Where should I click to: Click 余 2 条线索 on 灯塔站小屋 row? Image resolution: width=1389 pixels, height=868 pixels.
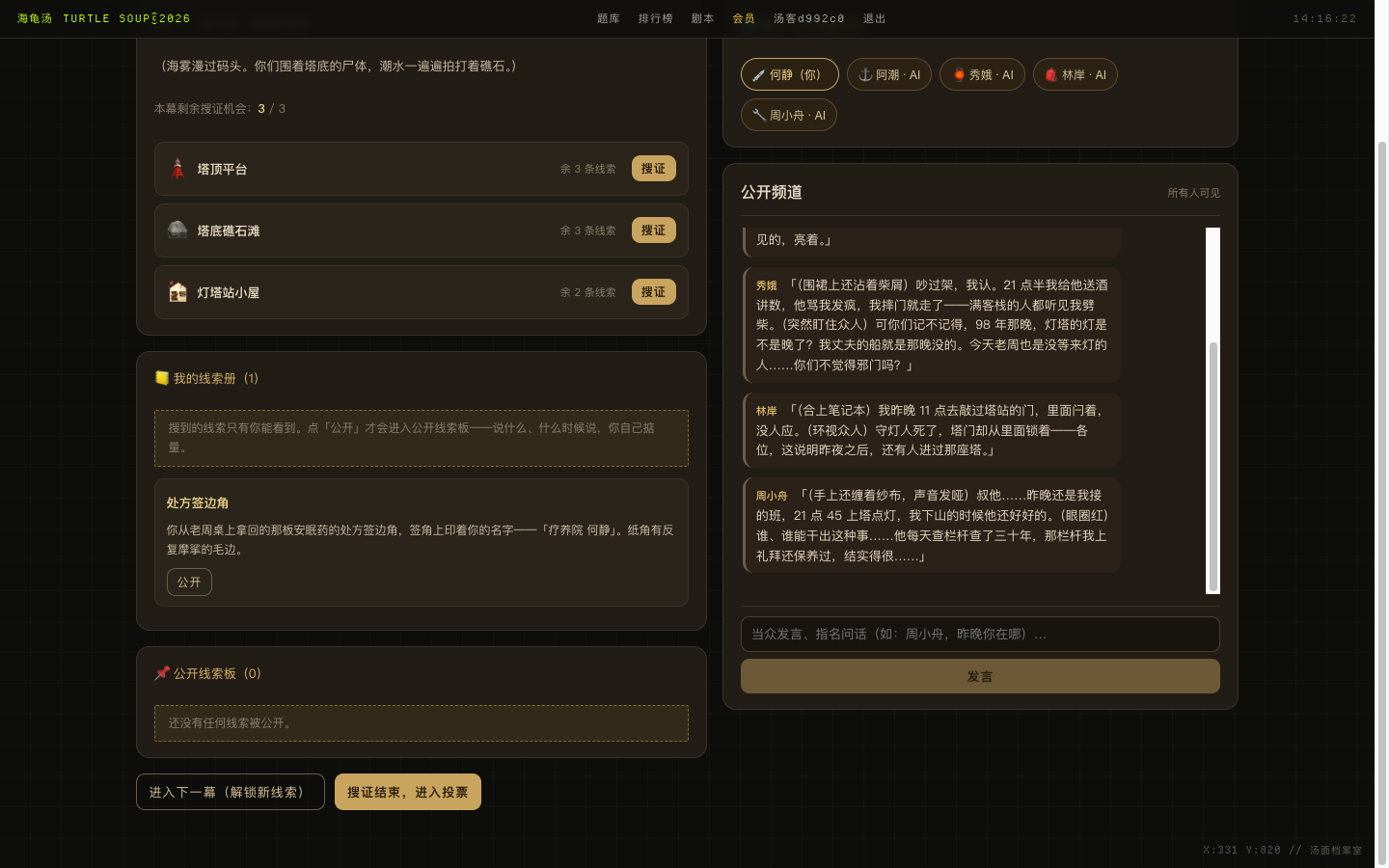coord(588,292)
